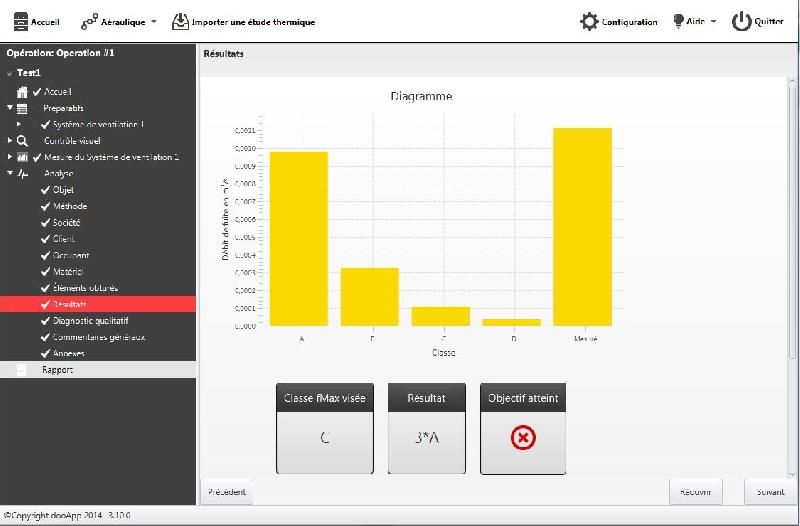Screen dimensions: 800x526
Task: Click the checkmark beside Diagnostic qualitatif
Action: click(45, 321)
